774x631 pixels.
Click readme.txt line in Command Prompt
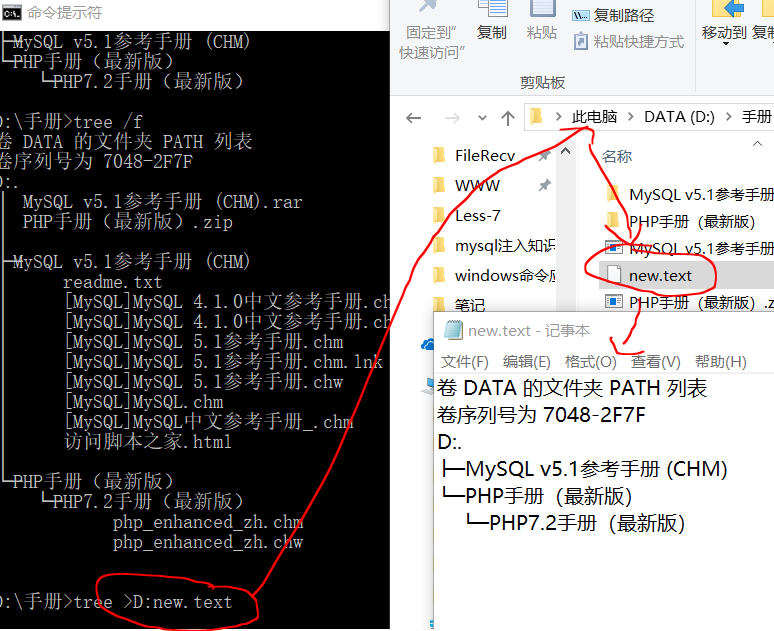[113, 282]
